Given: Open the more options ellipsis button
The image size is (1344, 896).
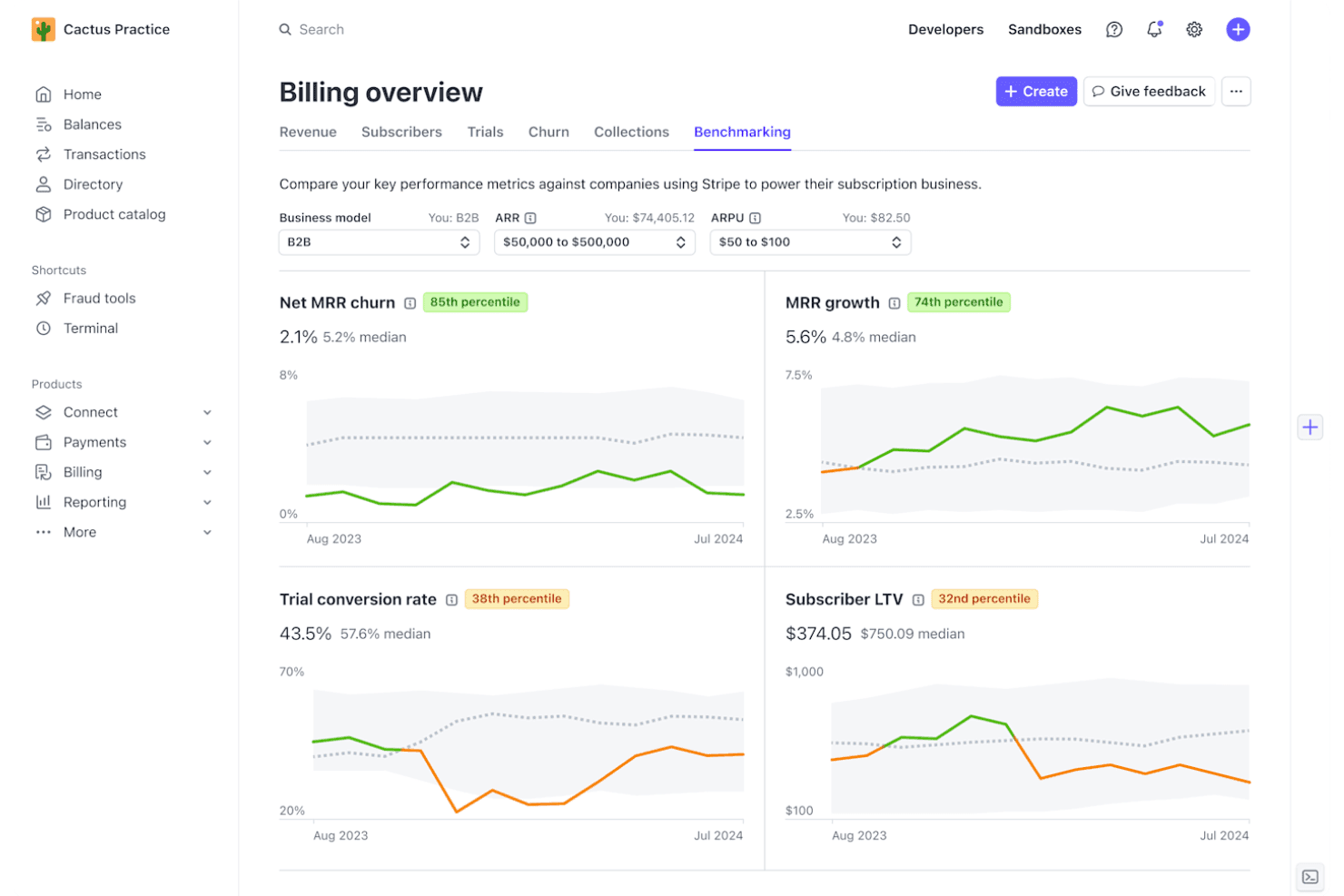Looking at the screenshot, I should click(x=1236, y=92).
